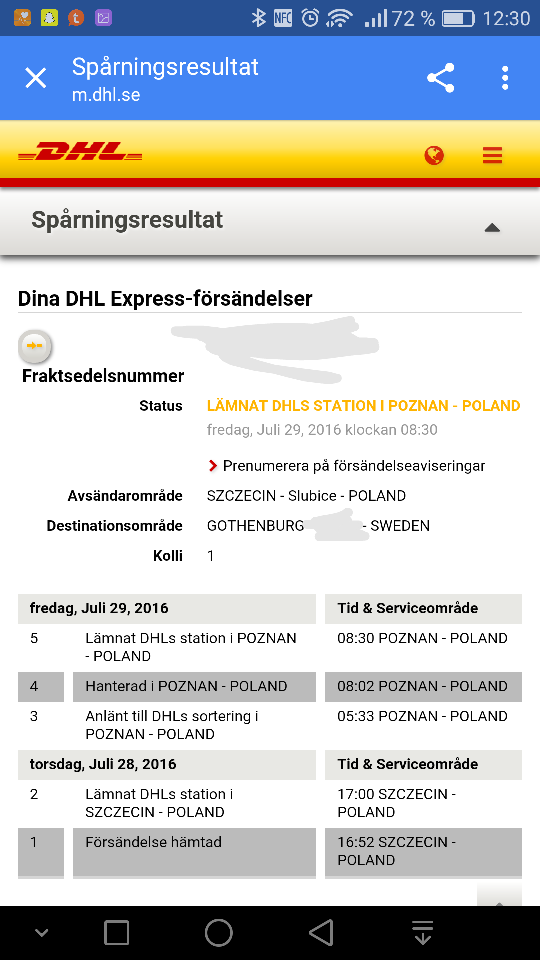Close the browser tab with X
This screenshot has height=960, width=540.
(36, 78)
